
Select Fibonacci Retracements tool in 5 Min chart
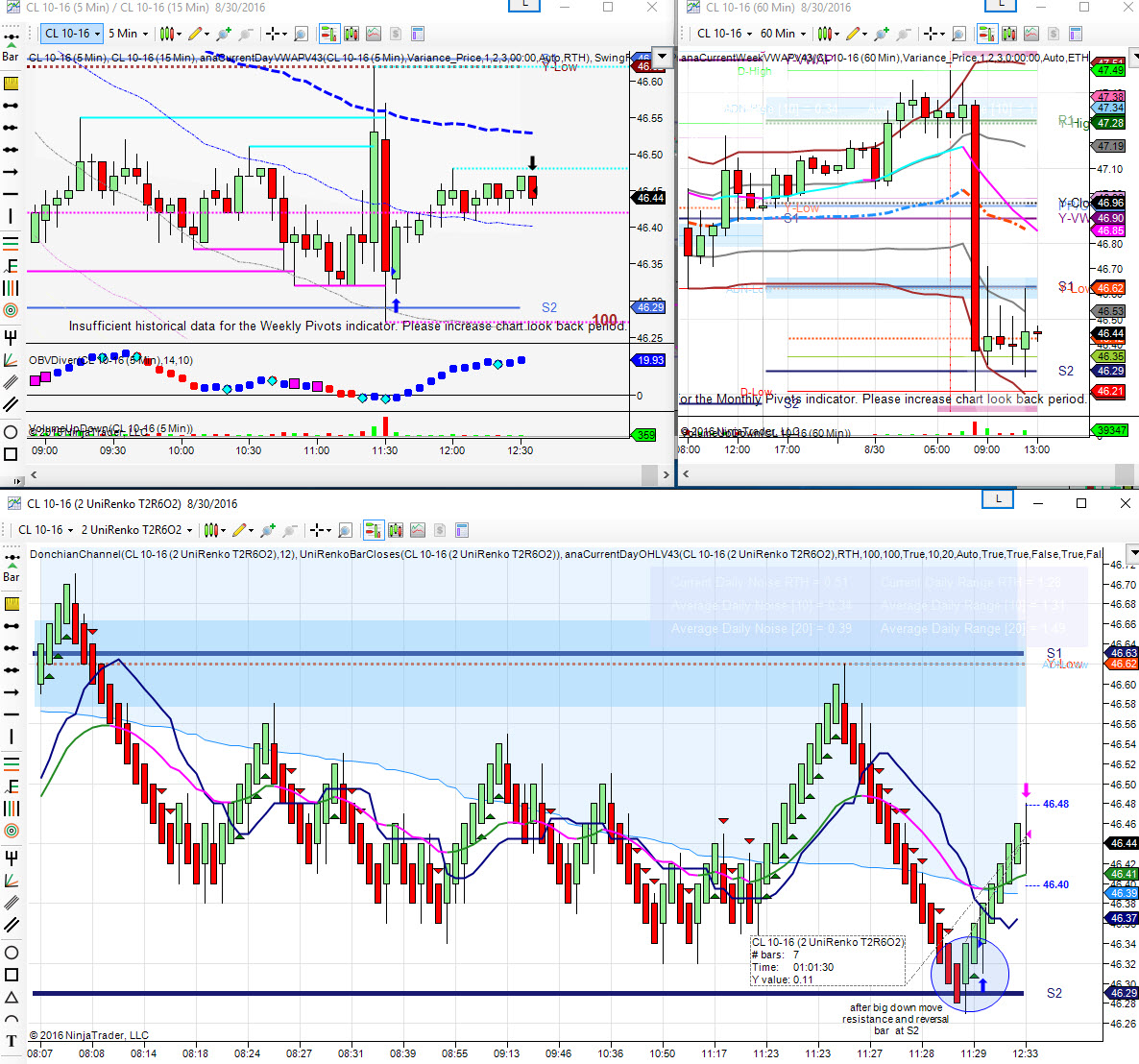coord(11,243)
